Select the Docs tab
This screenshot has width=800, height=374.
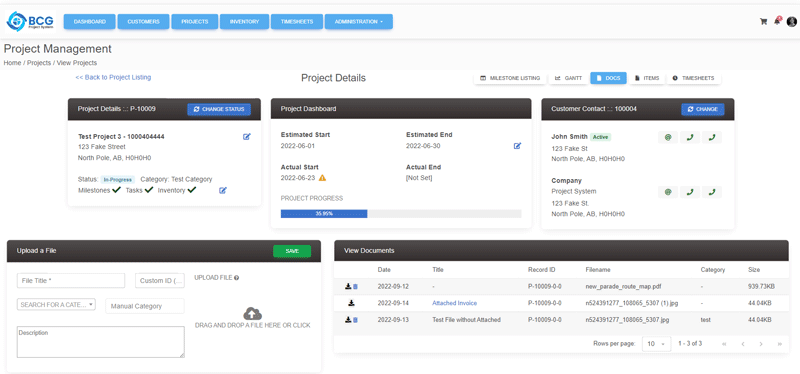tap(608, 78)
